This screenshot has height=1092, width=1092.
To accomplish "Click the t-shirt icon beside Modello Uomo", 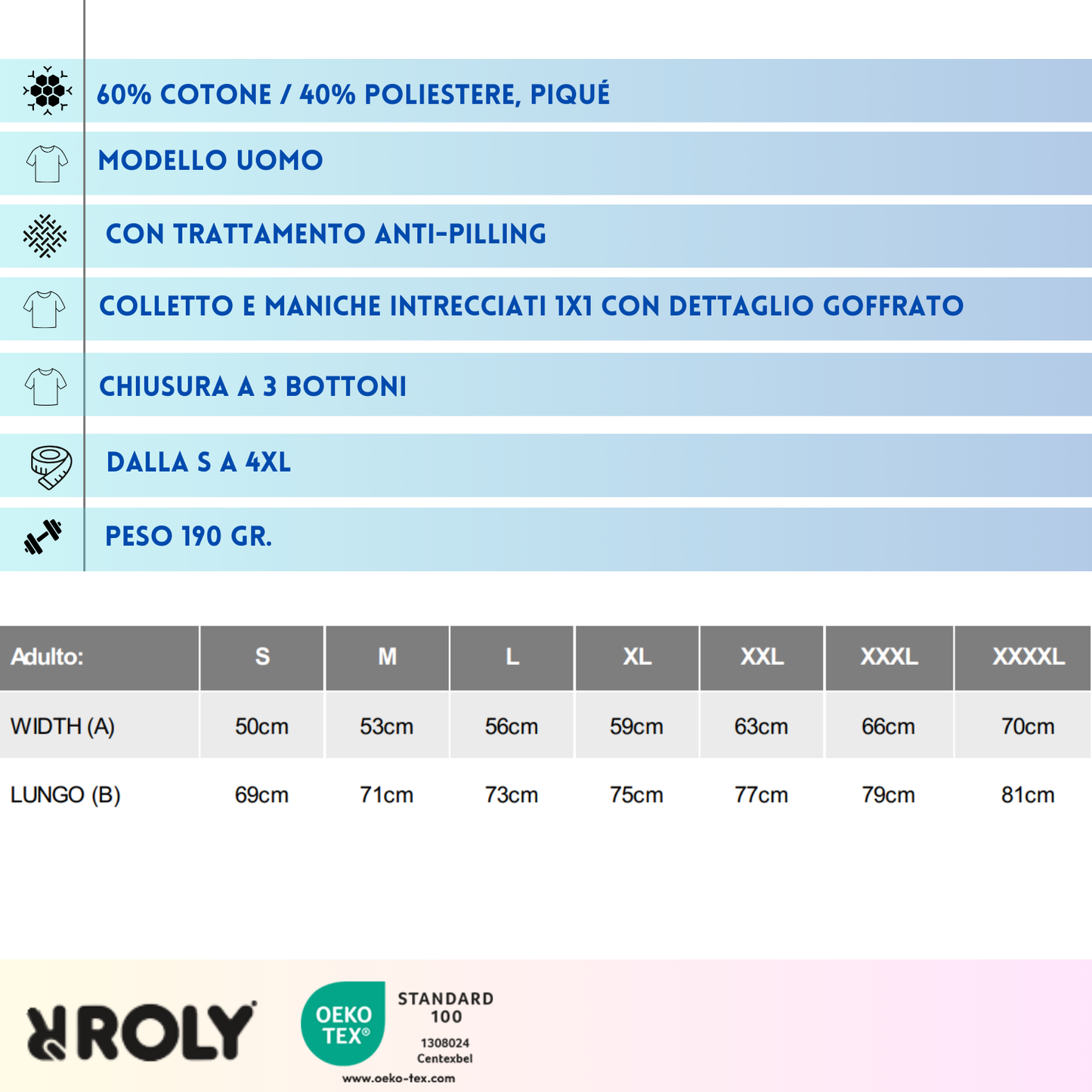I will pos(47,163).
